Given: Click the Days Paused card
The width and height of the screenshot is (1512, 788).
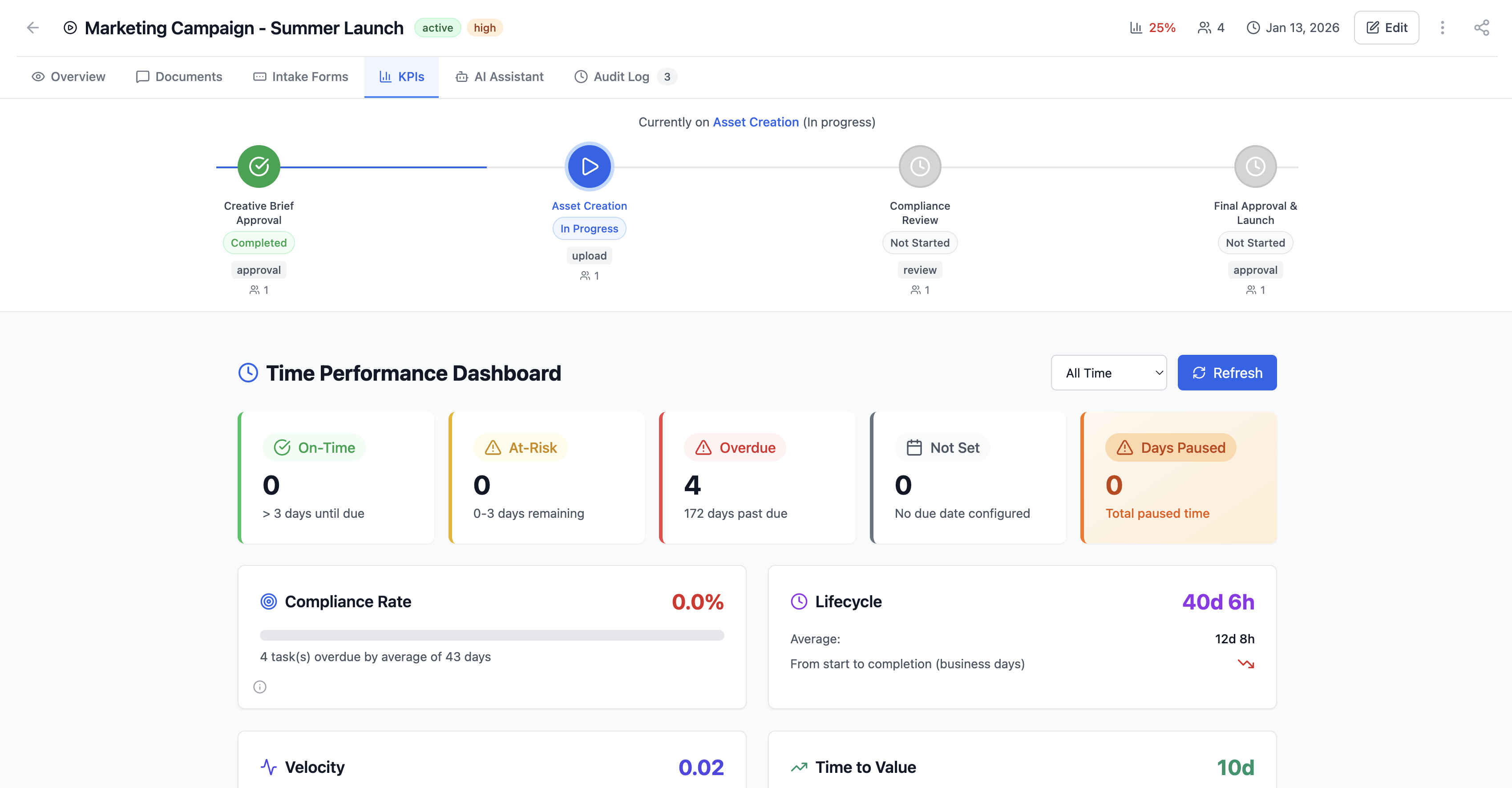Looking at the screenshot, I should pos(1179,478).
